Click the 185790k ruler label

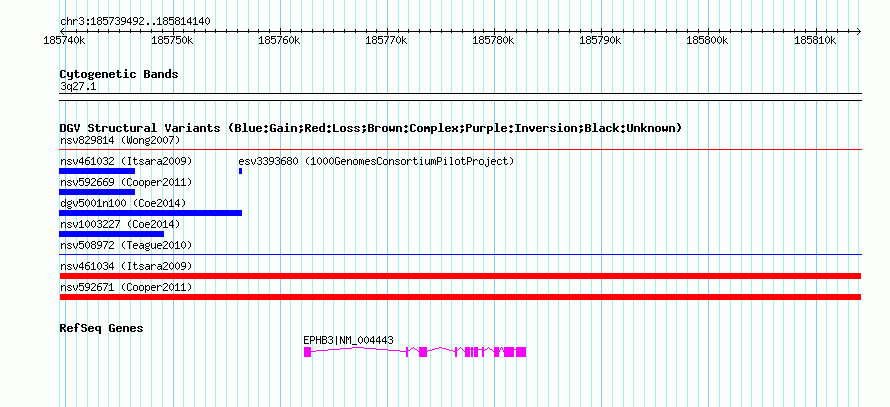pyautogui.click(x=600, y=41)
